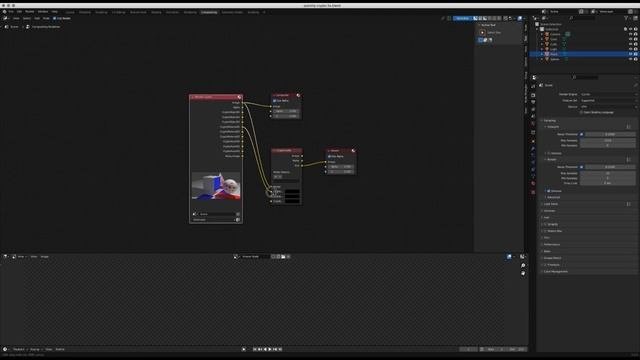640x360 pixels.
Task: Click the overlay icon in node editor header
Action: click(x=520, y=18)
